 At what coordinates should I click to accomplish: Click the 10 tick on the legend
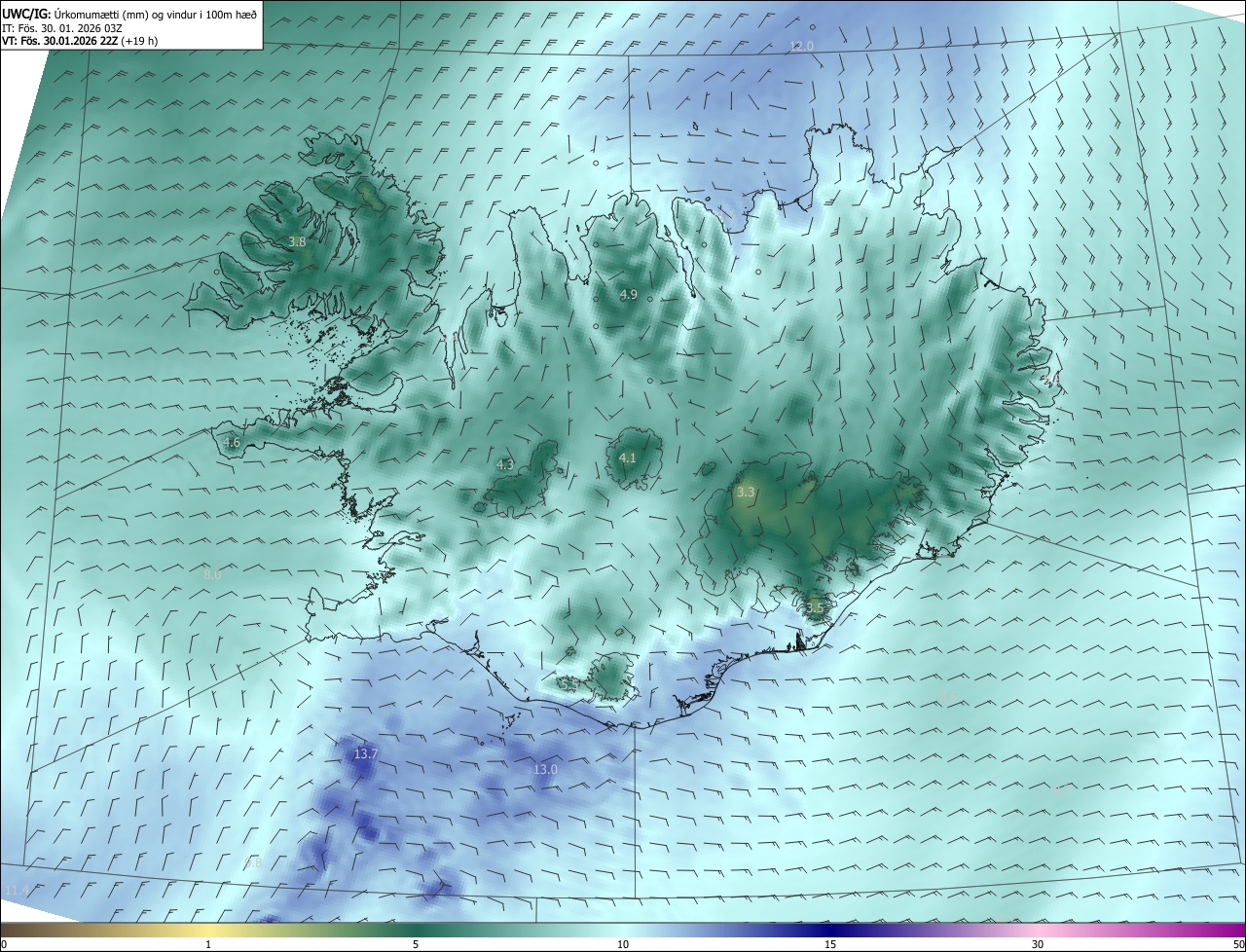[623, 944]
